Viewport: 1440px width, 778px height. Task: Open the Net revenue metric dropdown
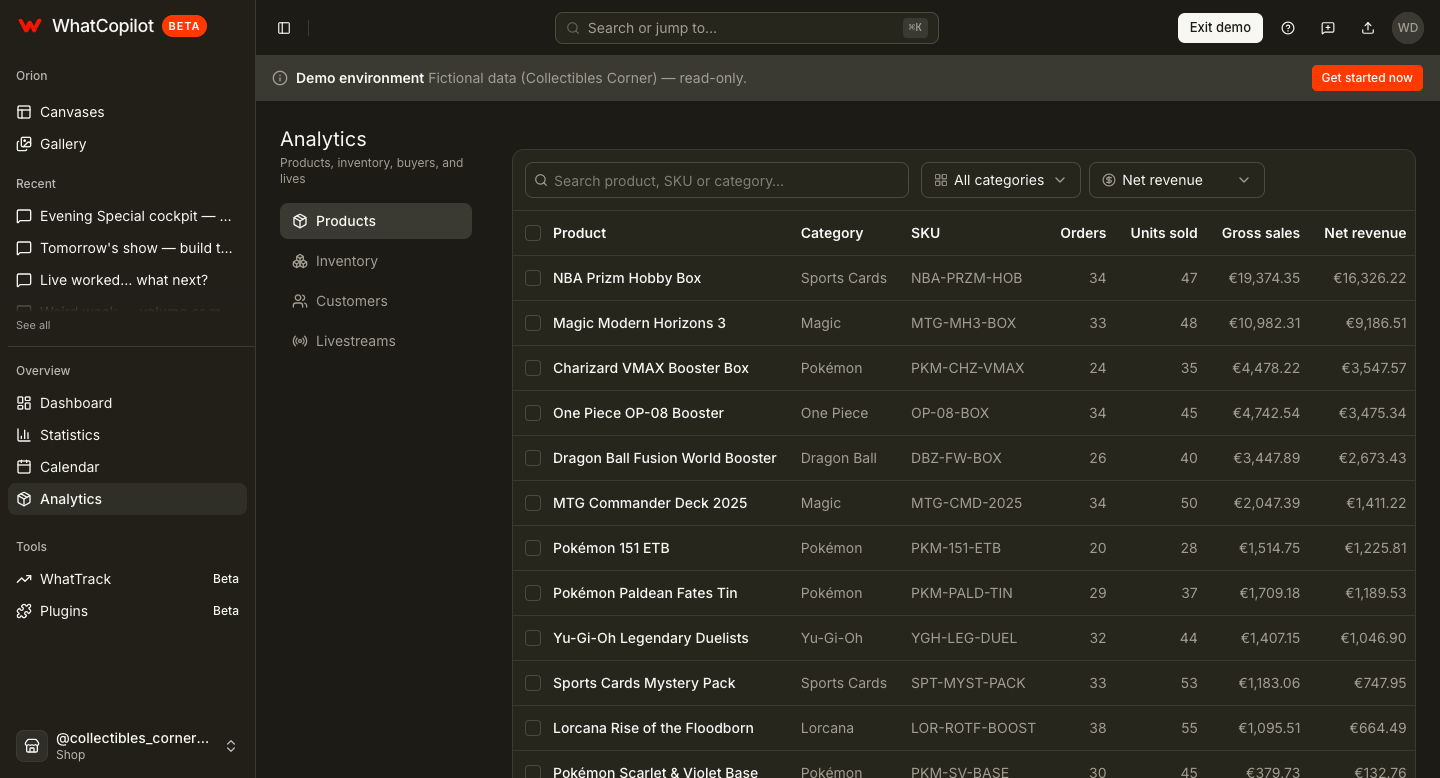point(1177,180)
